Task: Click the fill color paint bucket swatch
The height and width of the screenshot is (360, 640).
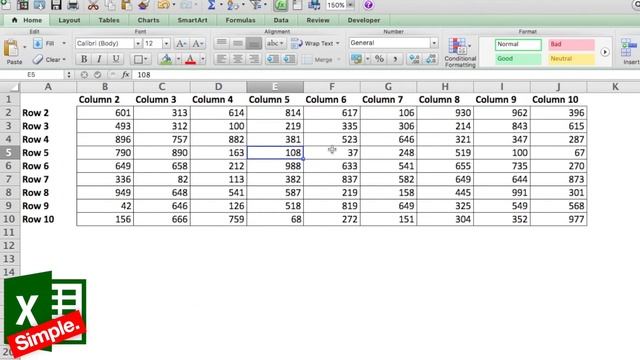Action: (x=166, y=60)
